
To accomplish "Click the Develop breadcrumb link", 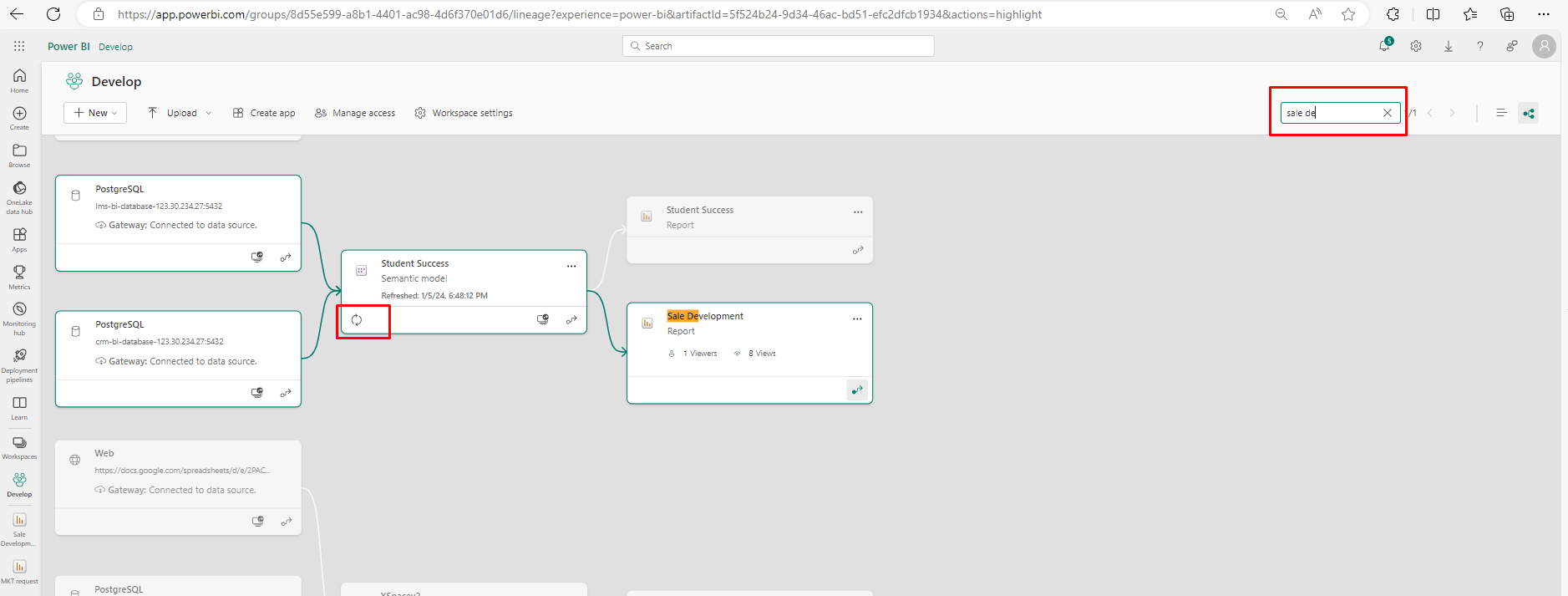I will pos(115,47).
